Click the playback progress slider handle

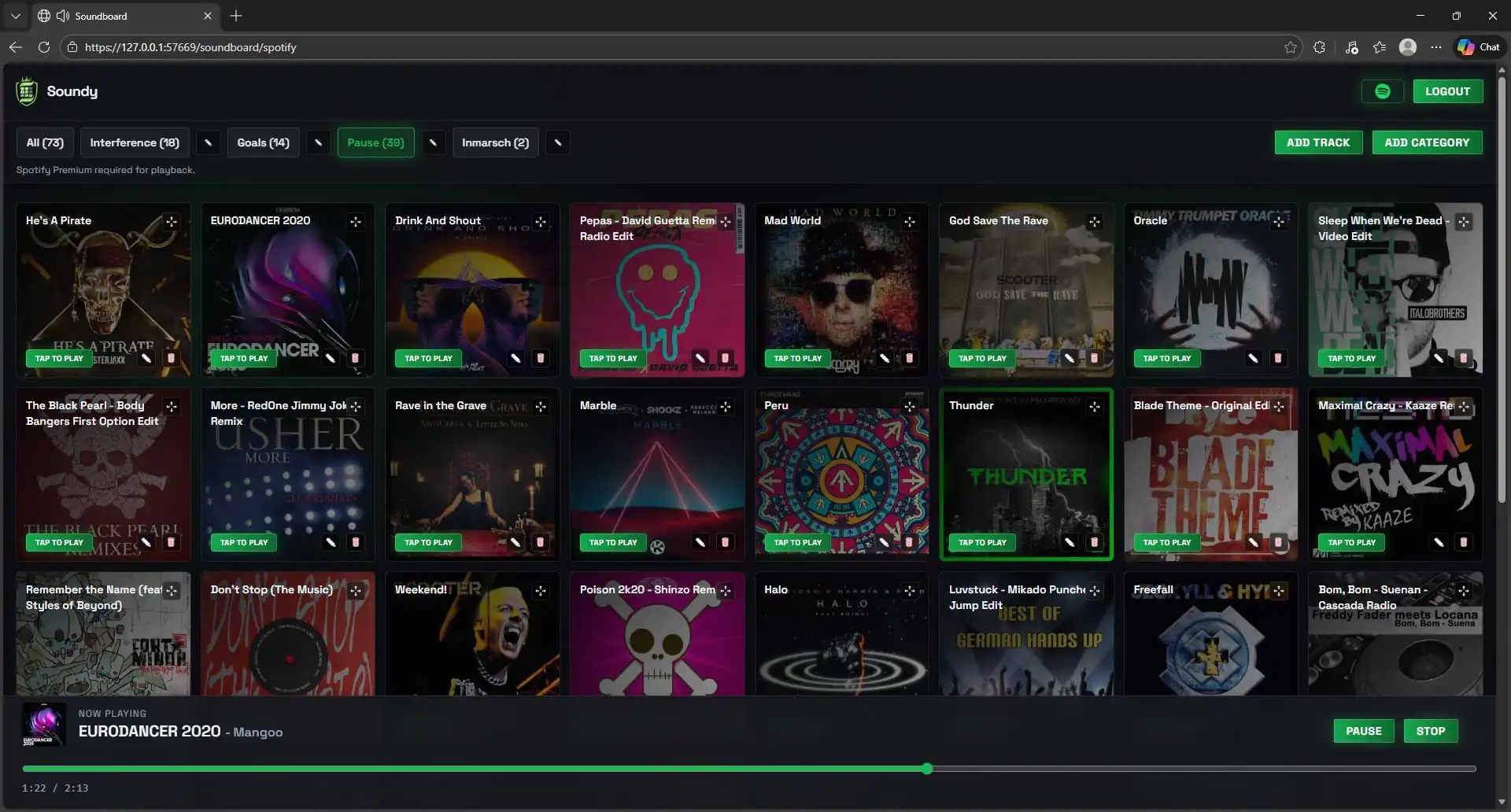tap(927, 769)
